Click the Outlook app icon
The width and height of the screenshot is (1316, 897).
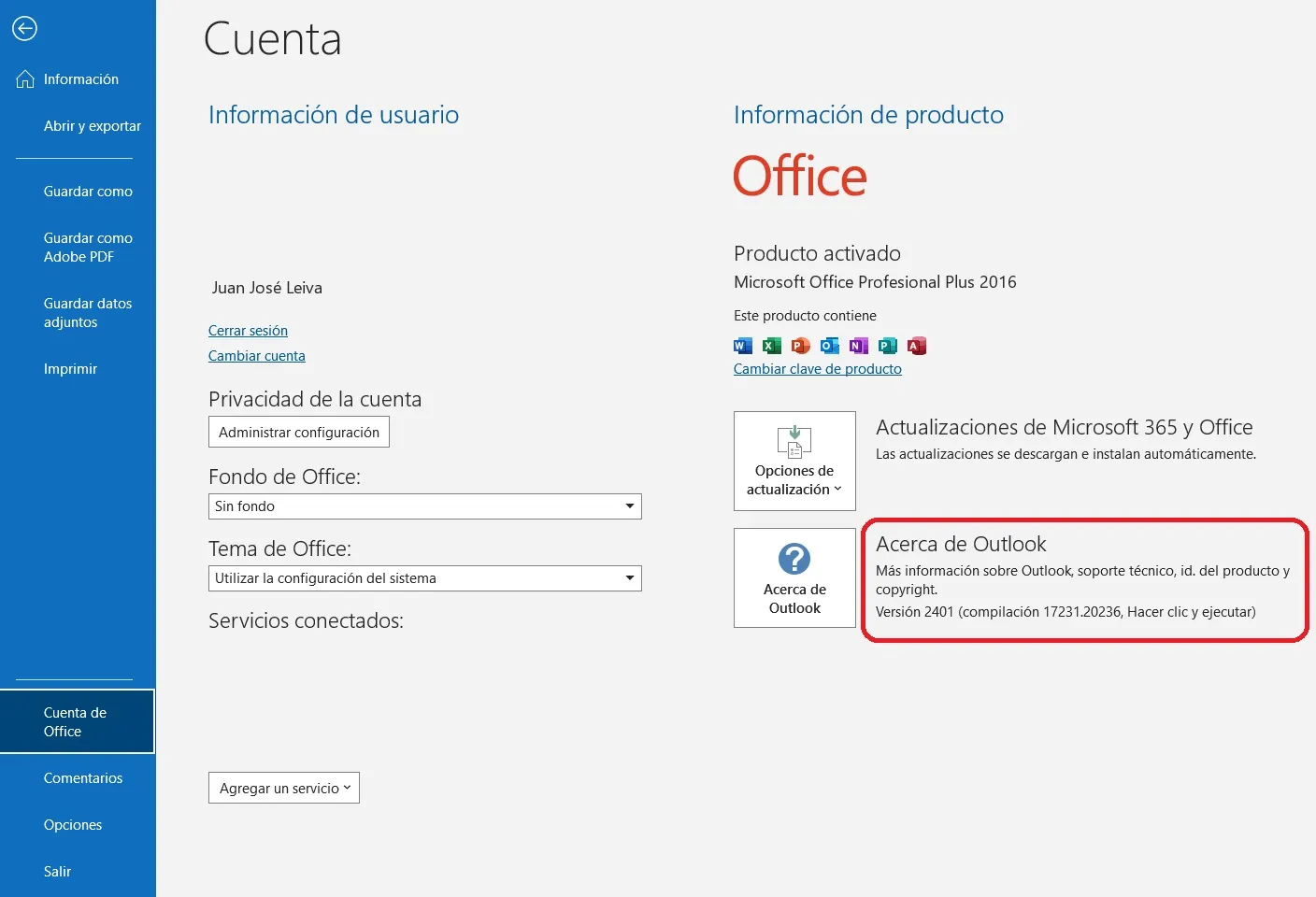[830, 346]
